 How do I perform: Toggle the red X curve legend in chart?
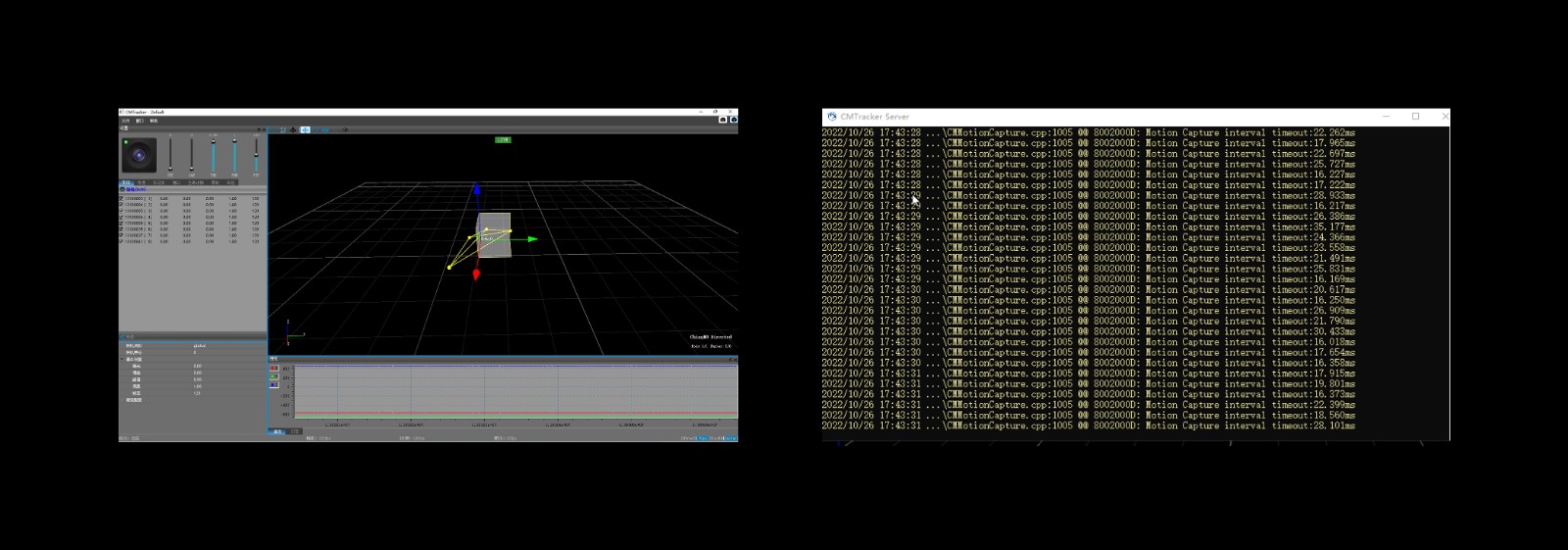pos(274,368)
